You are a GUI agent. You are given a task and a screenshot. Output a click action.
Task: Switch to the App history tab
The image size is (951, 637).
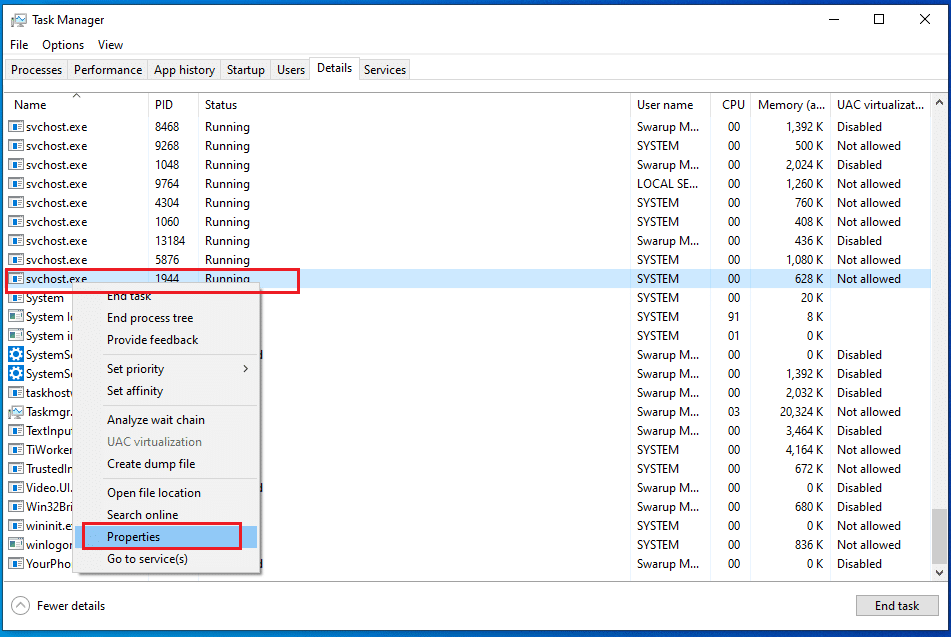[x=184, y=70]
